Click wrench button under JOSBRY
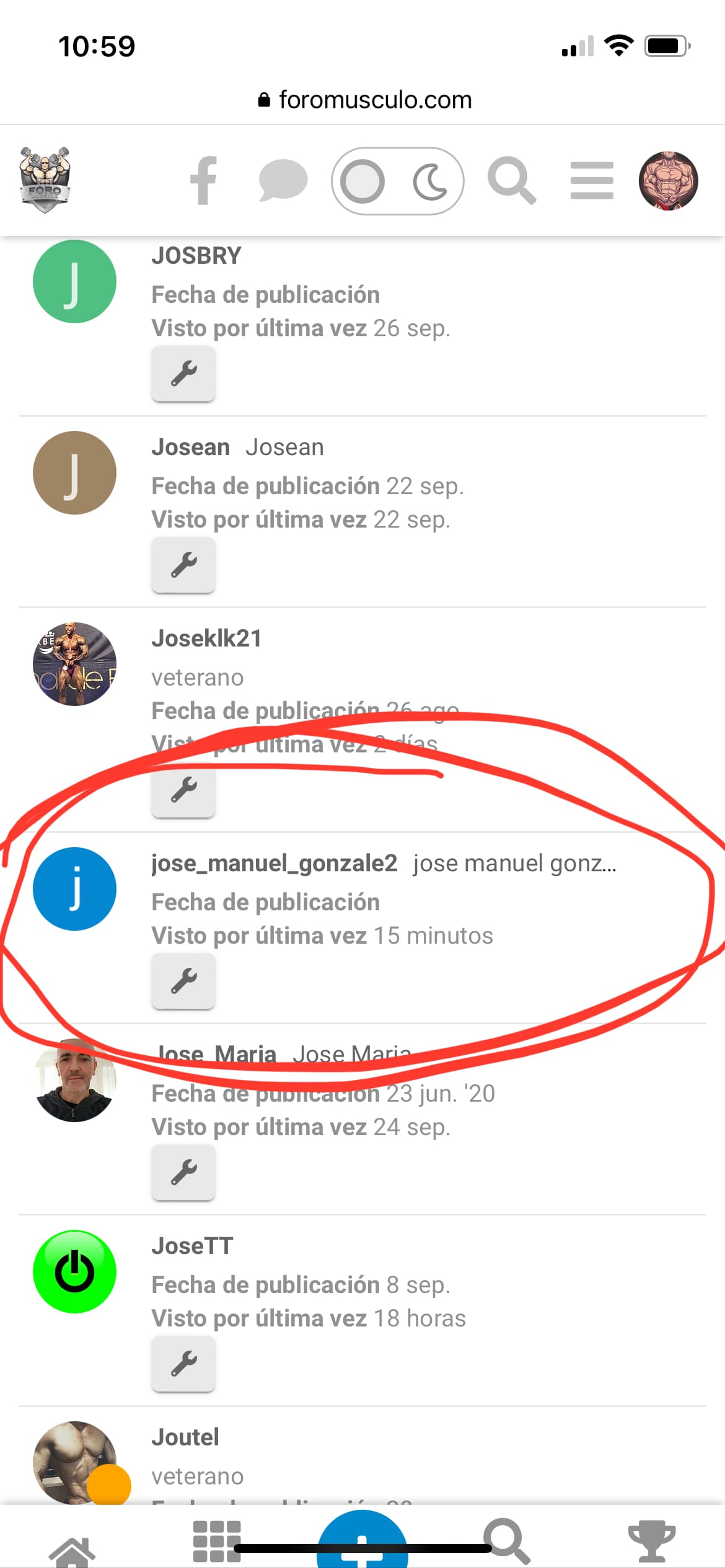Viewport: 725px width, 1568px height. (x=183, y=373)
